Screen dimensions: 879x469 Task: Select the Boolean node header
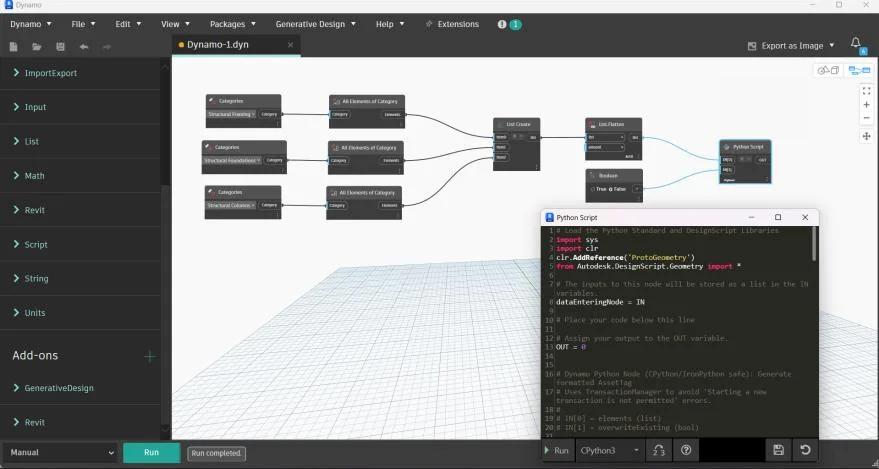[x=614, y=175]
